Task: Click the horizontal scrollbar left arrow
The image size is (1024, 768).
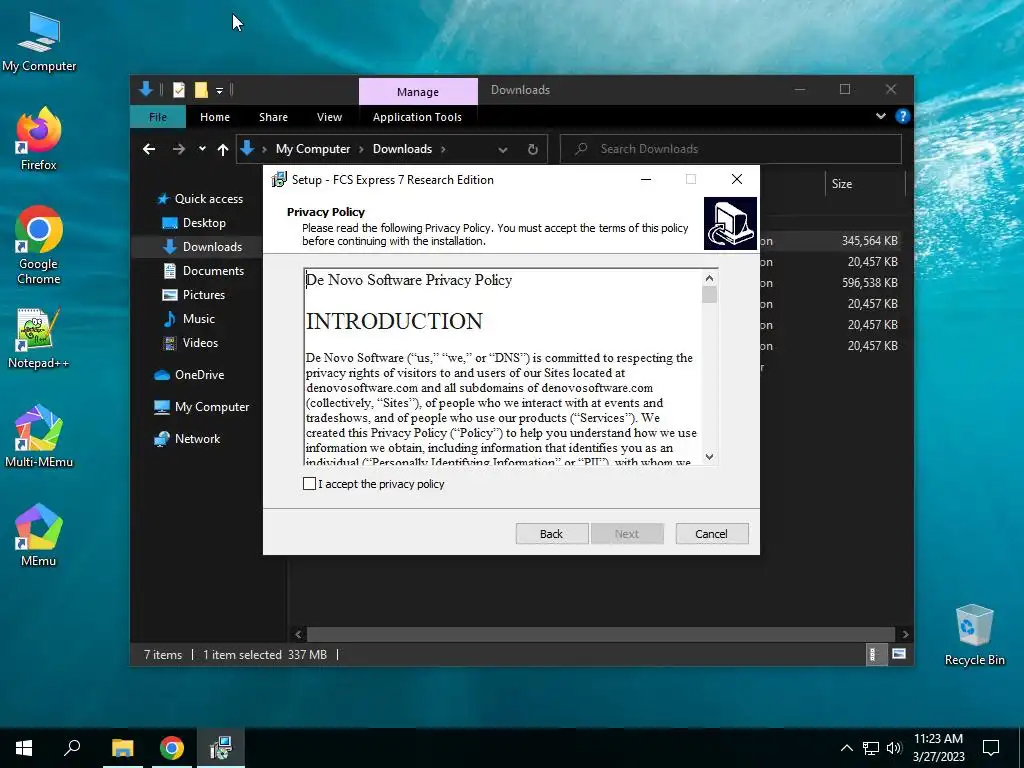Action: coord(298,634)
